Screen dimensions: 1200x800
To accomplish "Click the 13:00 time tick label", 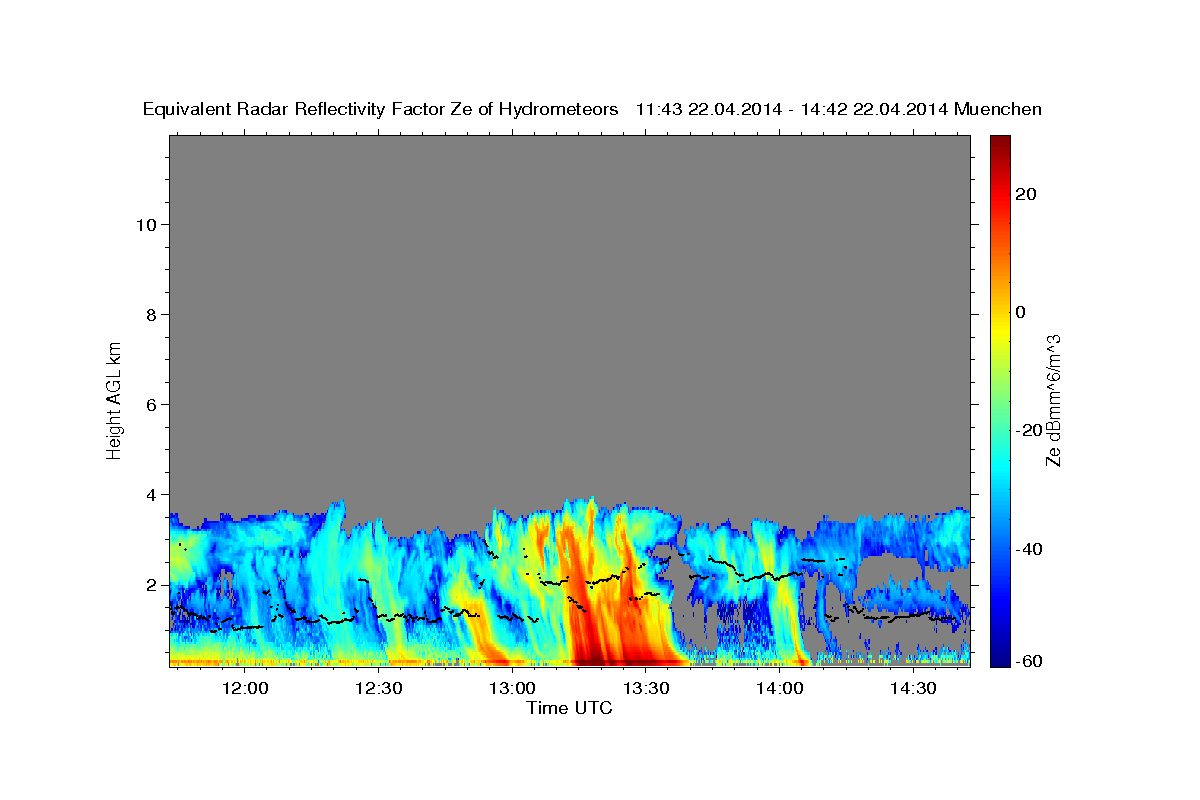I will pyautogui.click(x=512, y=688).
